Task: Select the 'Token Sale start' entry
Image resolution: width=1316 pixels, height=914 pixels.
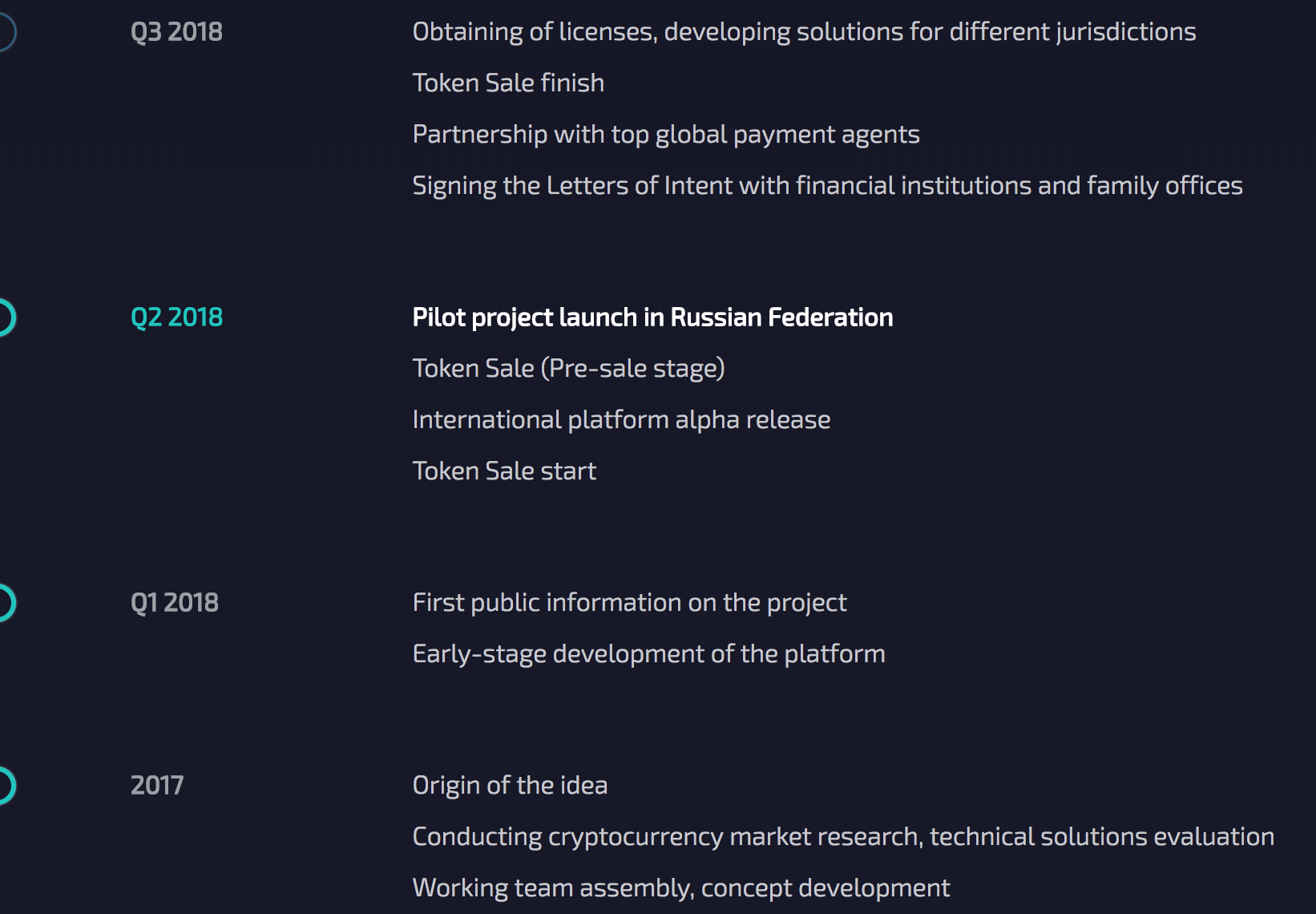Action: [504, 471]
